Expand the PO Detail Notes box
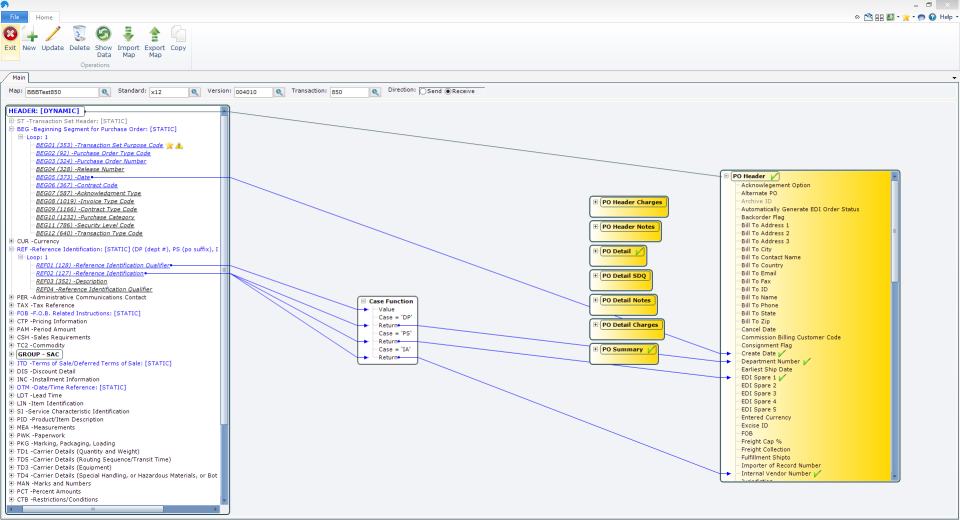 596,300
